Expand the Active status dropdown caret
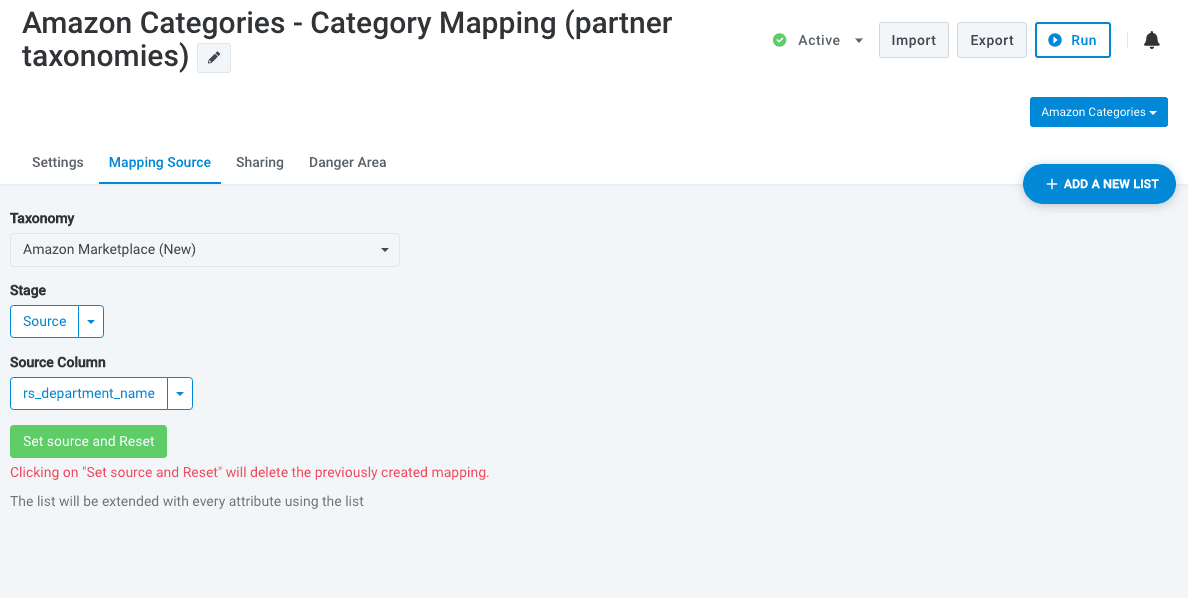The width and height of the screenshot is (1188, 598). coord(858,41)
